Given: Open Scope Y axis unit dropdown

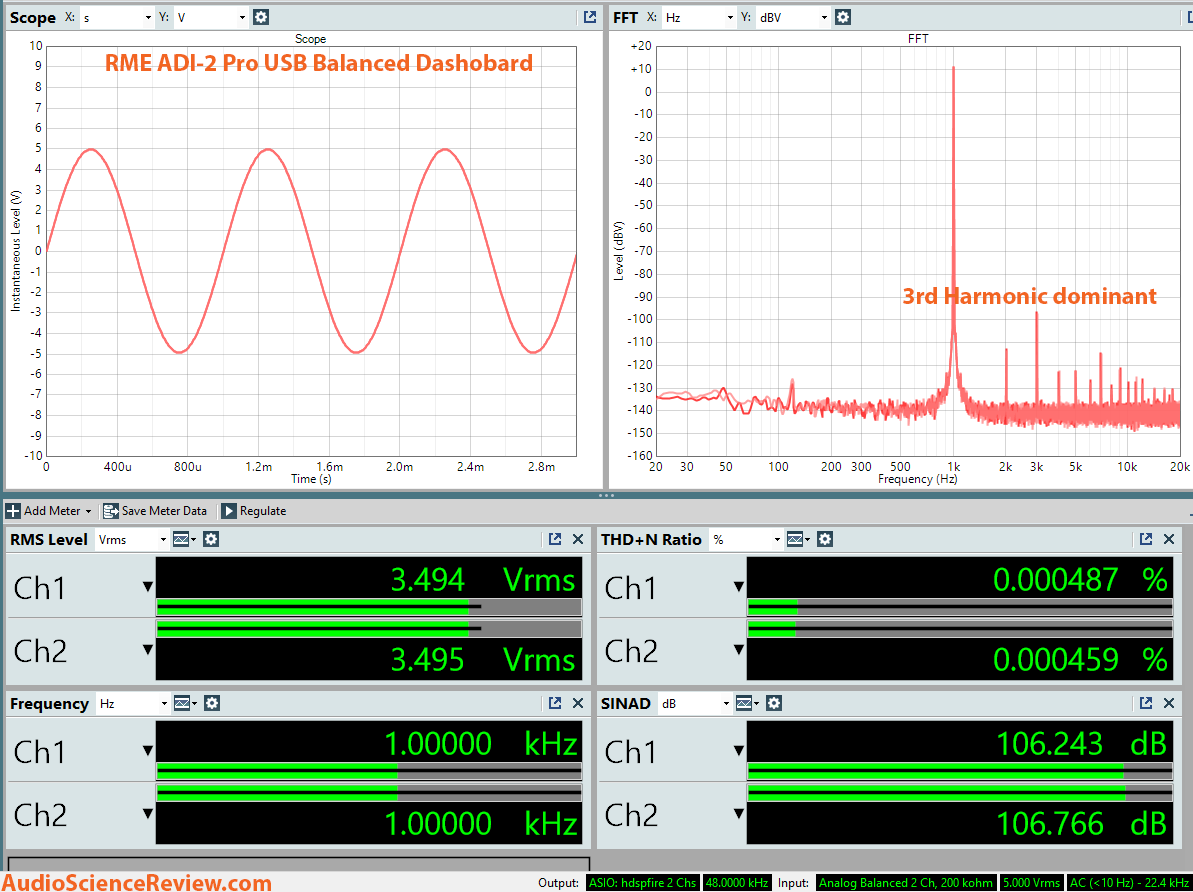Looking at the screenshot, I should click(211, 17).
